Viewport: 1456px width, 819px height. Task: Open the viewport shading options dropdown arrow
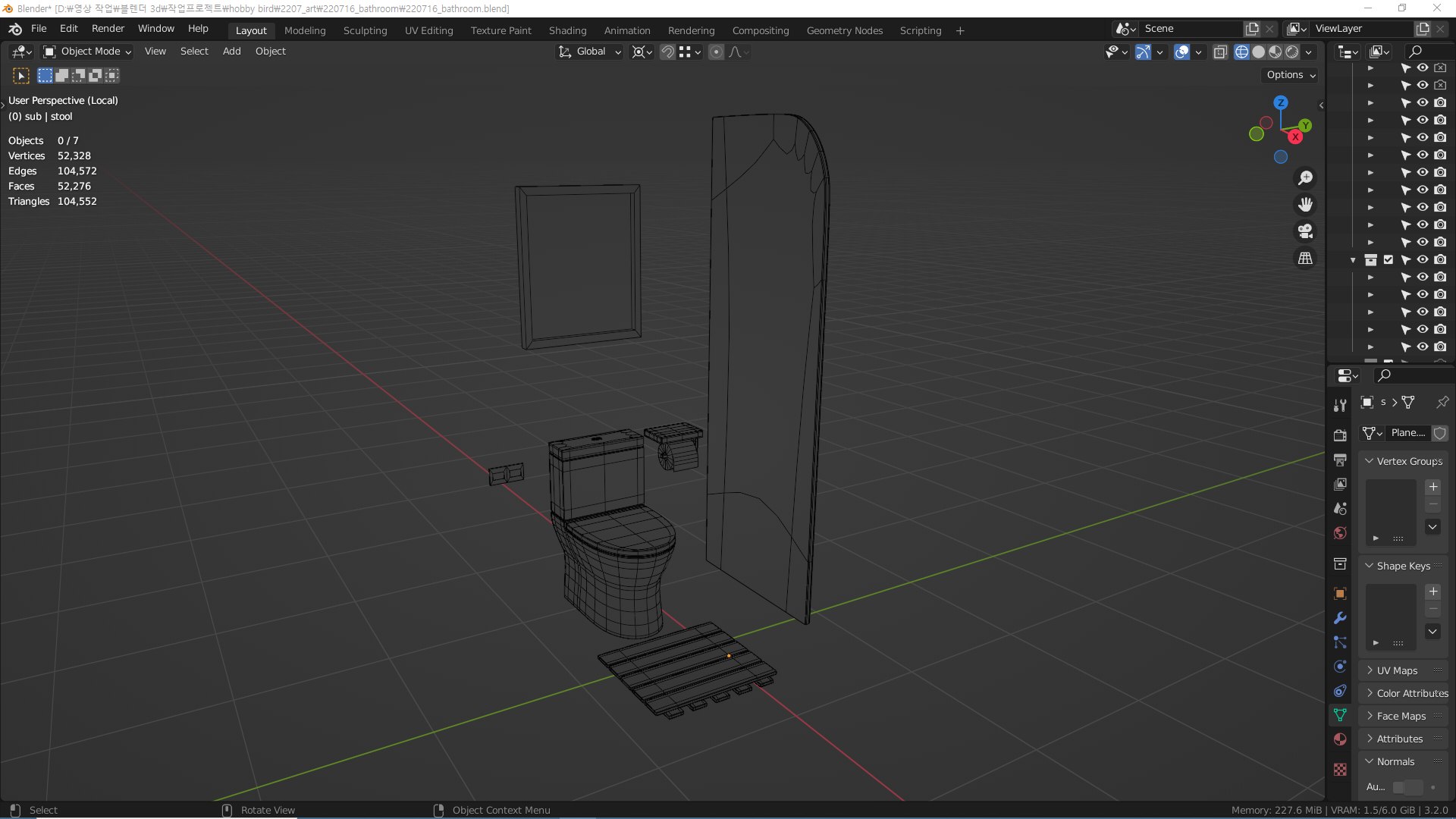coord(1309,52)
